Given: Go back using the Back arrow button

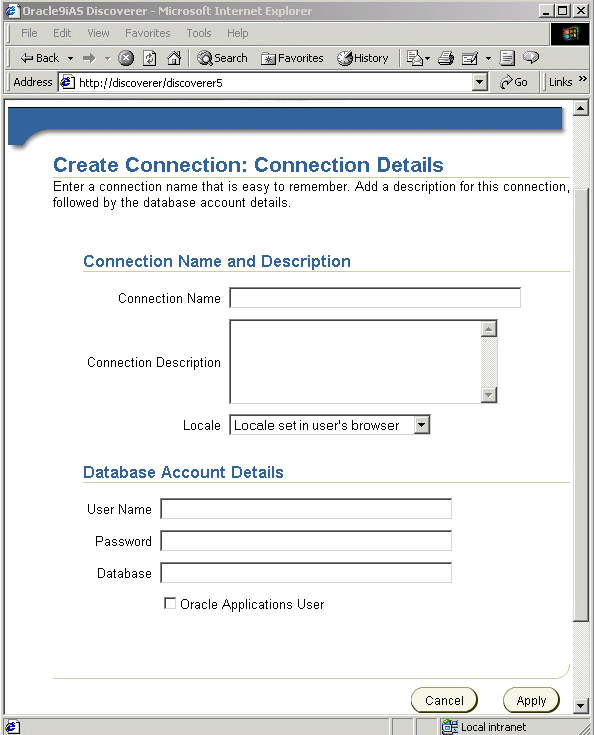Looking at the screenshot, I should [39, 58].
